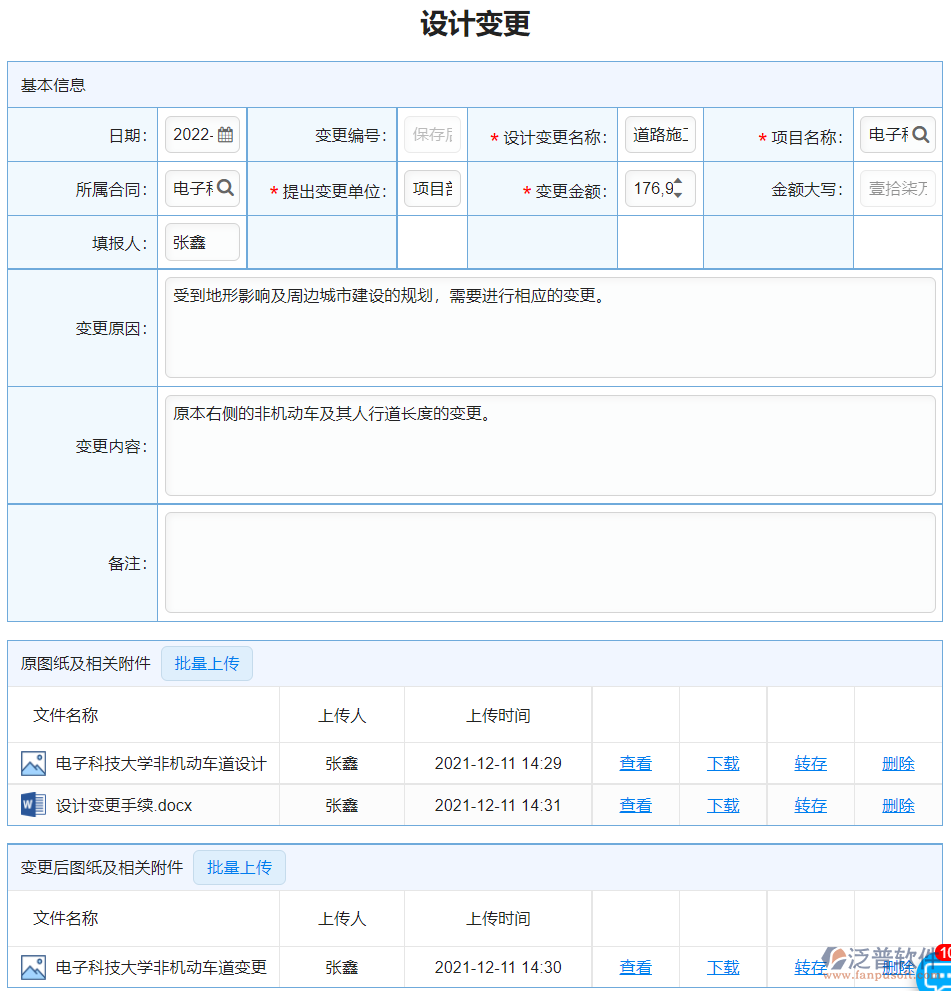
Task: Increment 变更金额 using the up stepper arrow
Action: [680, 183]
